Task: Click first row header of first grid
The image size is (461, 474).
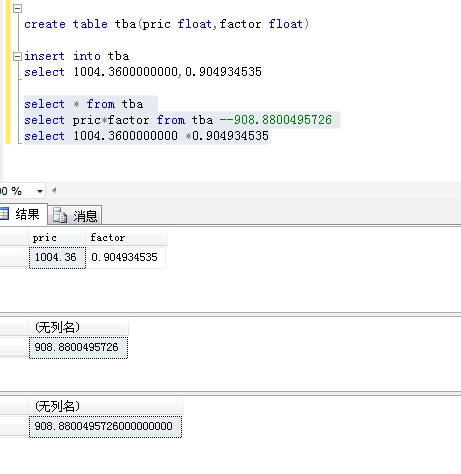Action: pyautogui.click(x=14, y=257)
